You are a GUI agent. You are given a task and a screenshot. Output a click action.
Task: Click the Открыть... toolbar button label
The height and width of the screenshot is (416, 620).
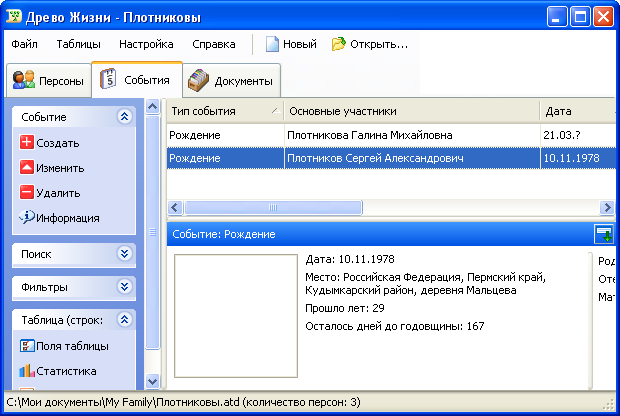coord(379,44)
